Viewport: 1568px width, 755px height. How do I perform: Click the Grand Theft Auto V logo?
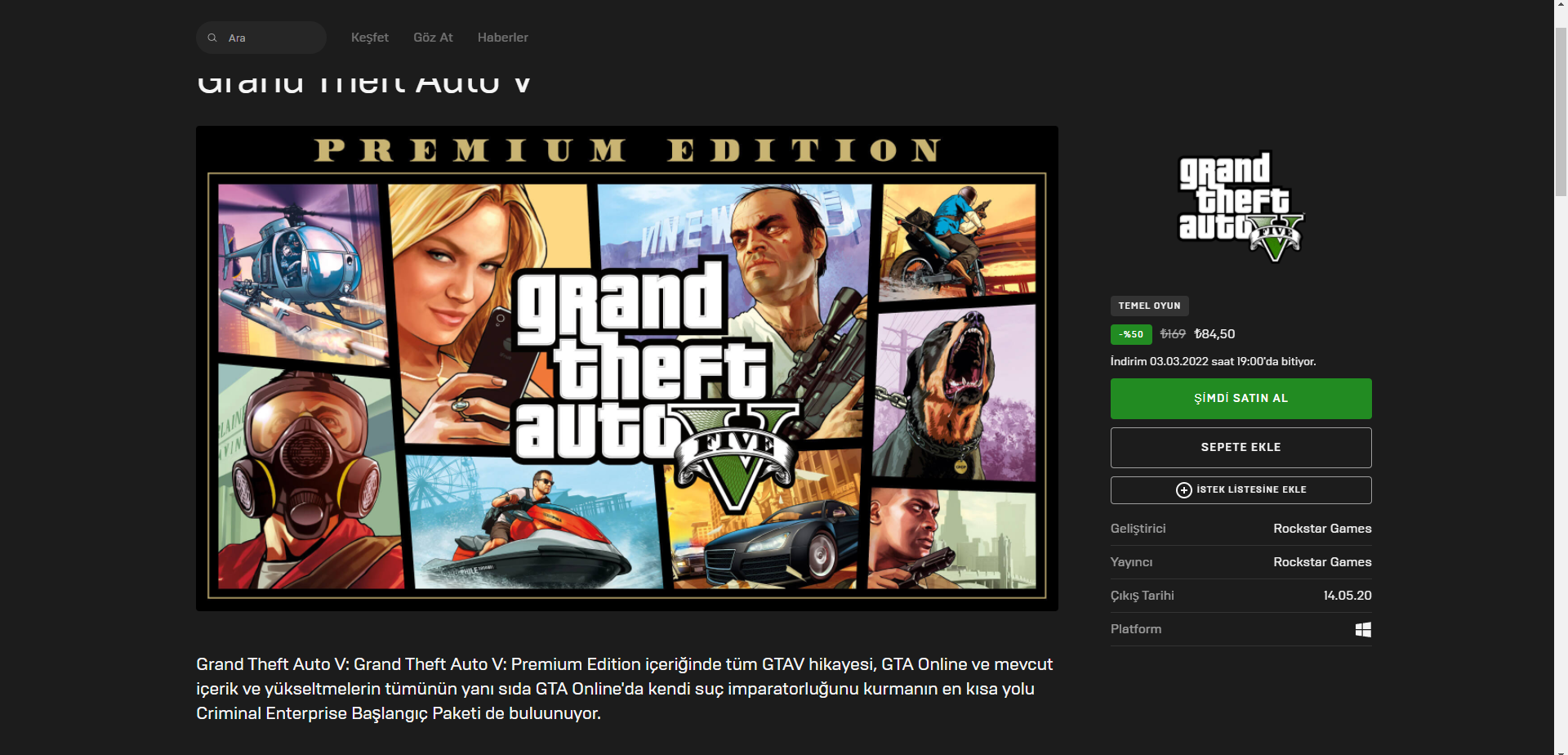click(1241, 207)
